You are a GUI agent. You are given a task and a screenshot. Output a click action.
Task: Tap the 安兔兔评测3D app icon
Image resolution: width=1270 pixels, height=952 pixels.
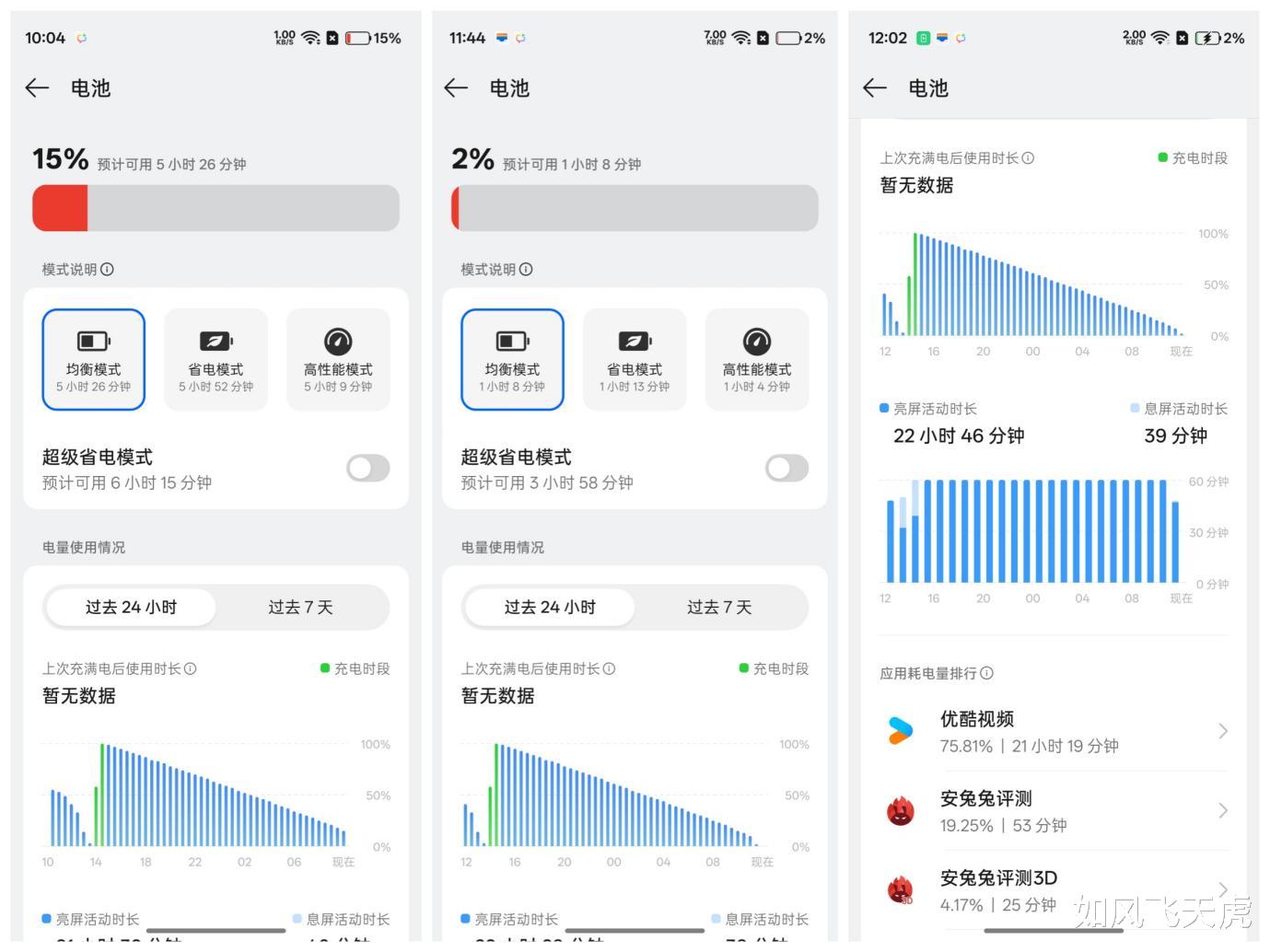(901, 890)
